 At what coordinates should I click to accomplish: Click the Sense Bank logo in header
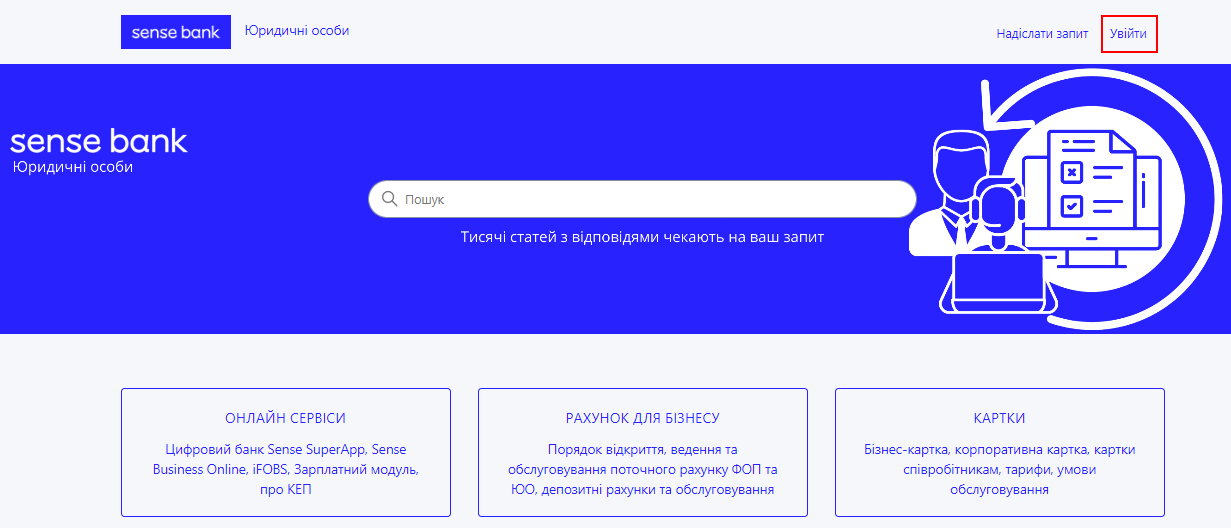[x=176, y=32]
